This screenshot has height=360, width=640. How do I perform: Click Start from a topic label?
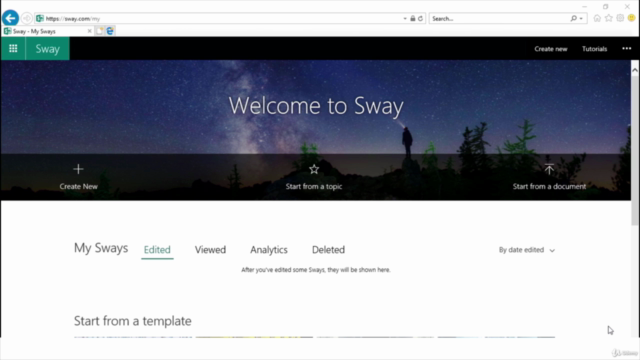tap(314, 187)
